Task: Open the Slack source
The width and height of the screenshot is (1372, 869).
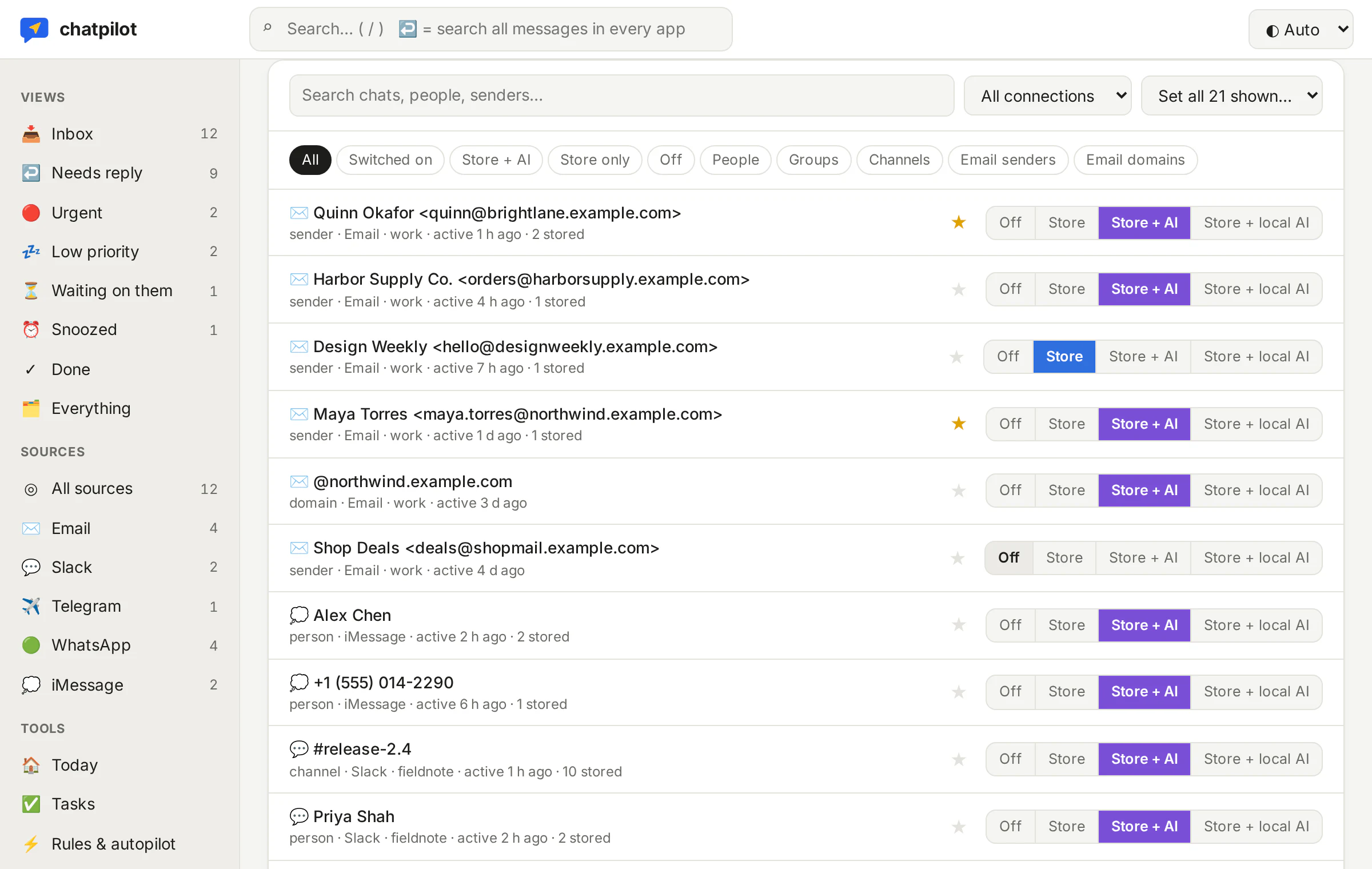Action: pos(119,567)
